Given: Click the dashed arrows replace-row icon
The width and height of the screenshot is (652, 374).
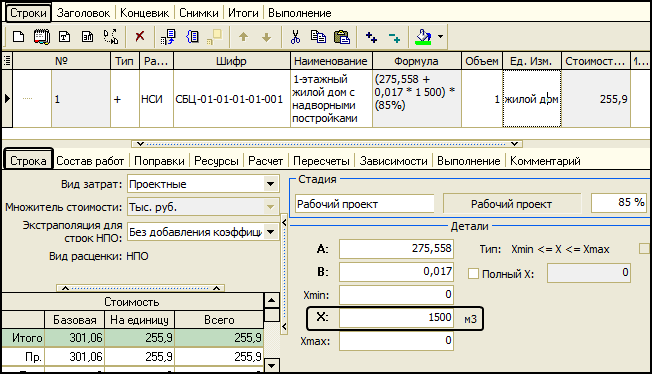Looking at the screenshot, I should point(111,37).
